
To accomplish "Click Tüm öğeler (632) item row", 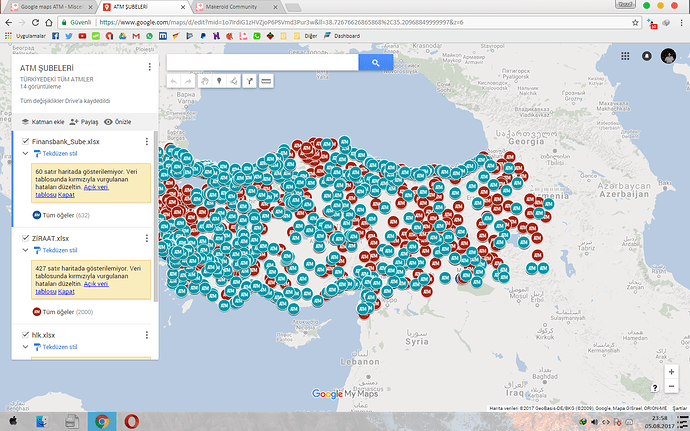I will pos(62,215).
